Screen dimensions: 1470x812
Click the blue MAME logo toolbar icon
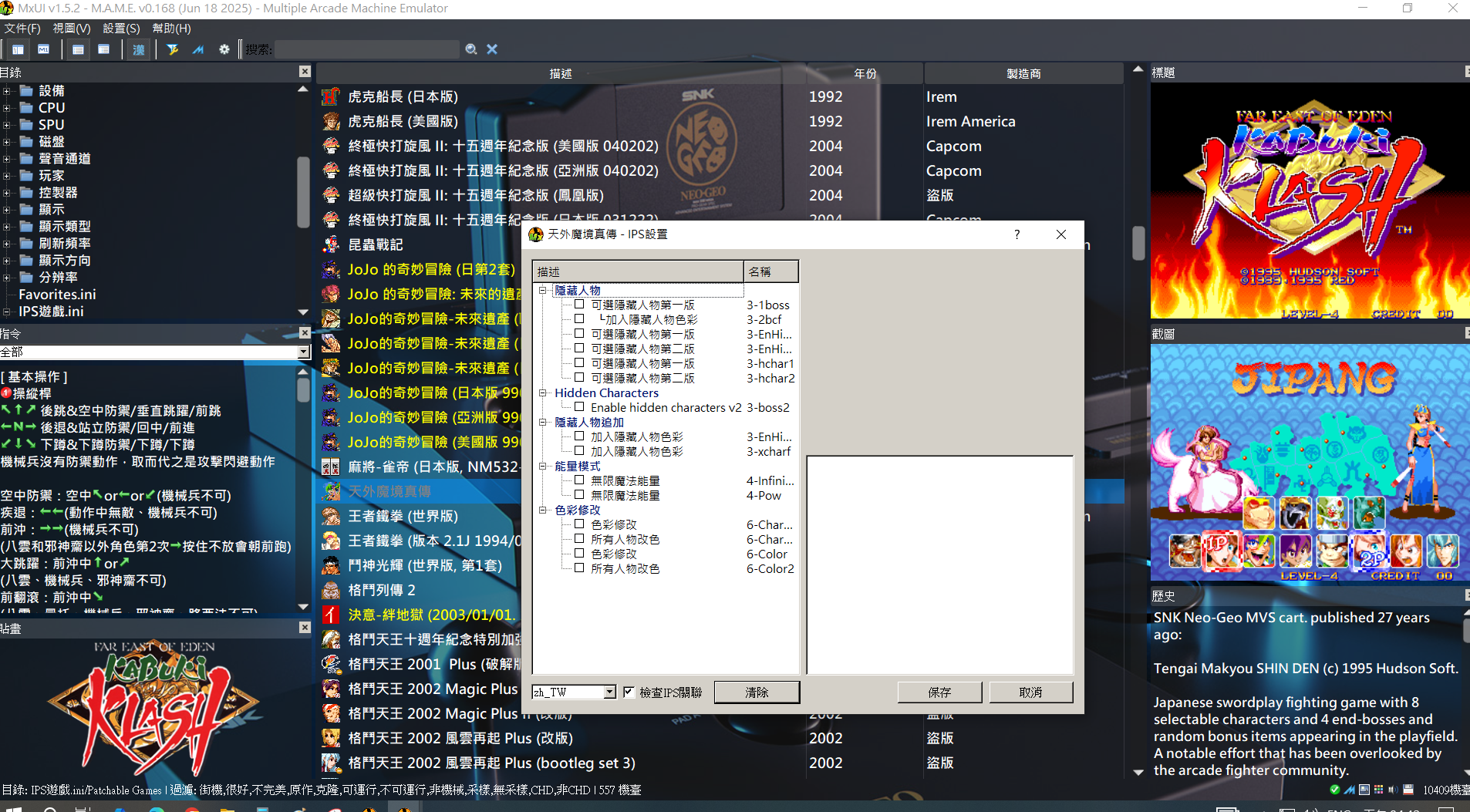[198, 49]
